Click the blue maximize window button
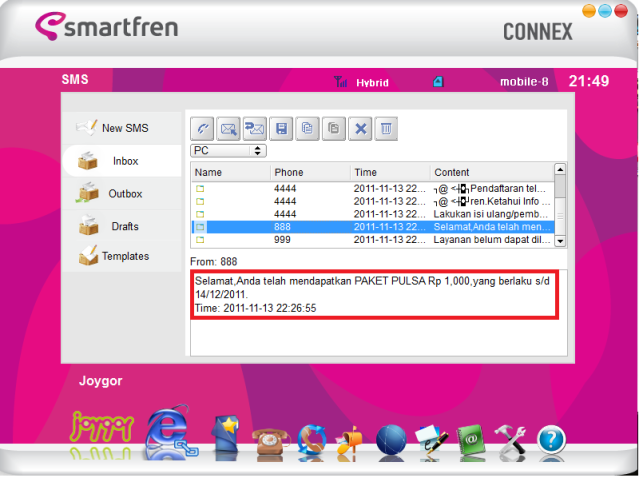 [x=605, y=11]
